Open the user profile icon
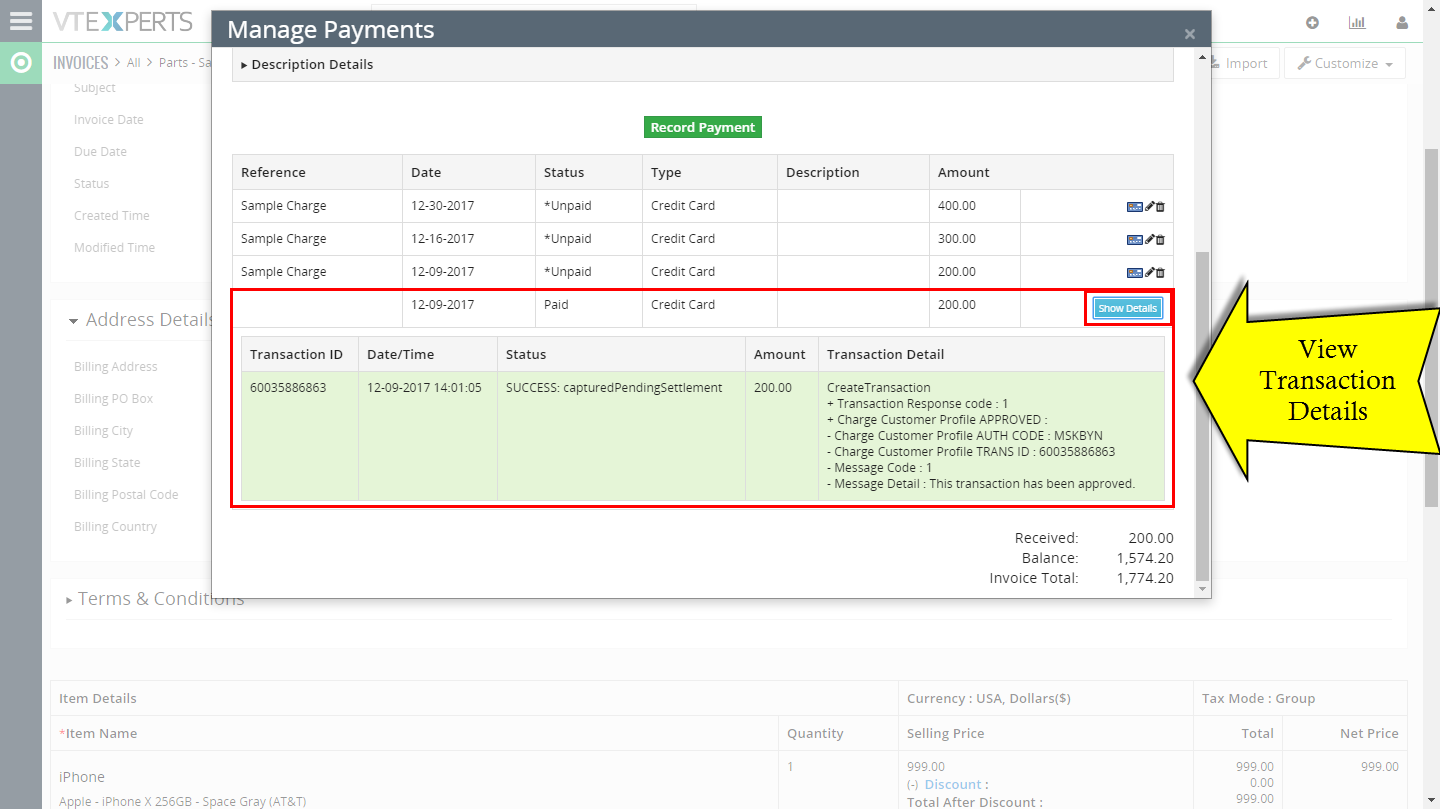 1403,23
